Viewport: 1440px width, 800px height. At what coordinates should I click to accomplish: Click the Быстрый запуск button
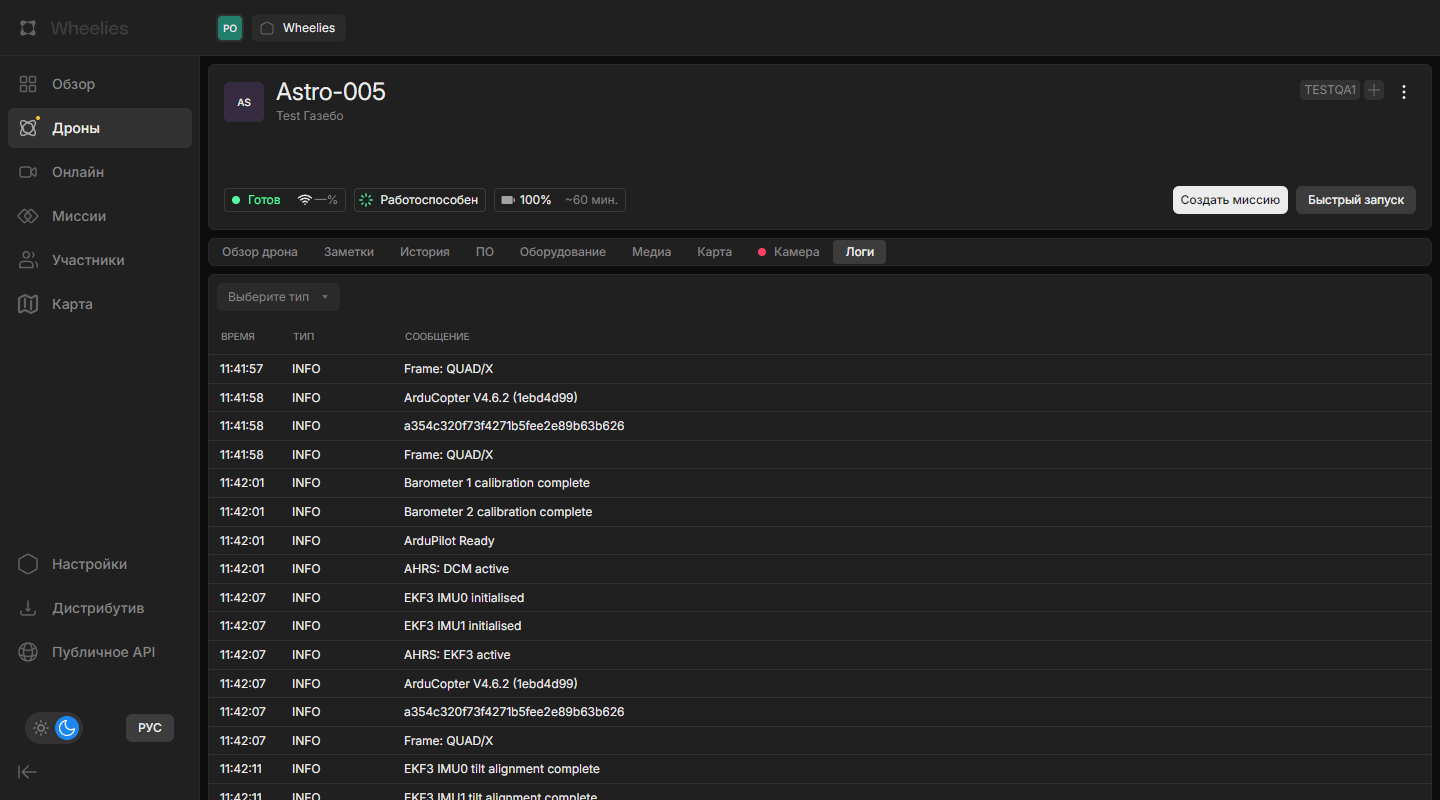[x=1355, y=200]
